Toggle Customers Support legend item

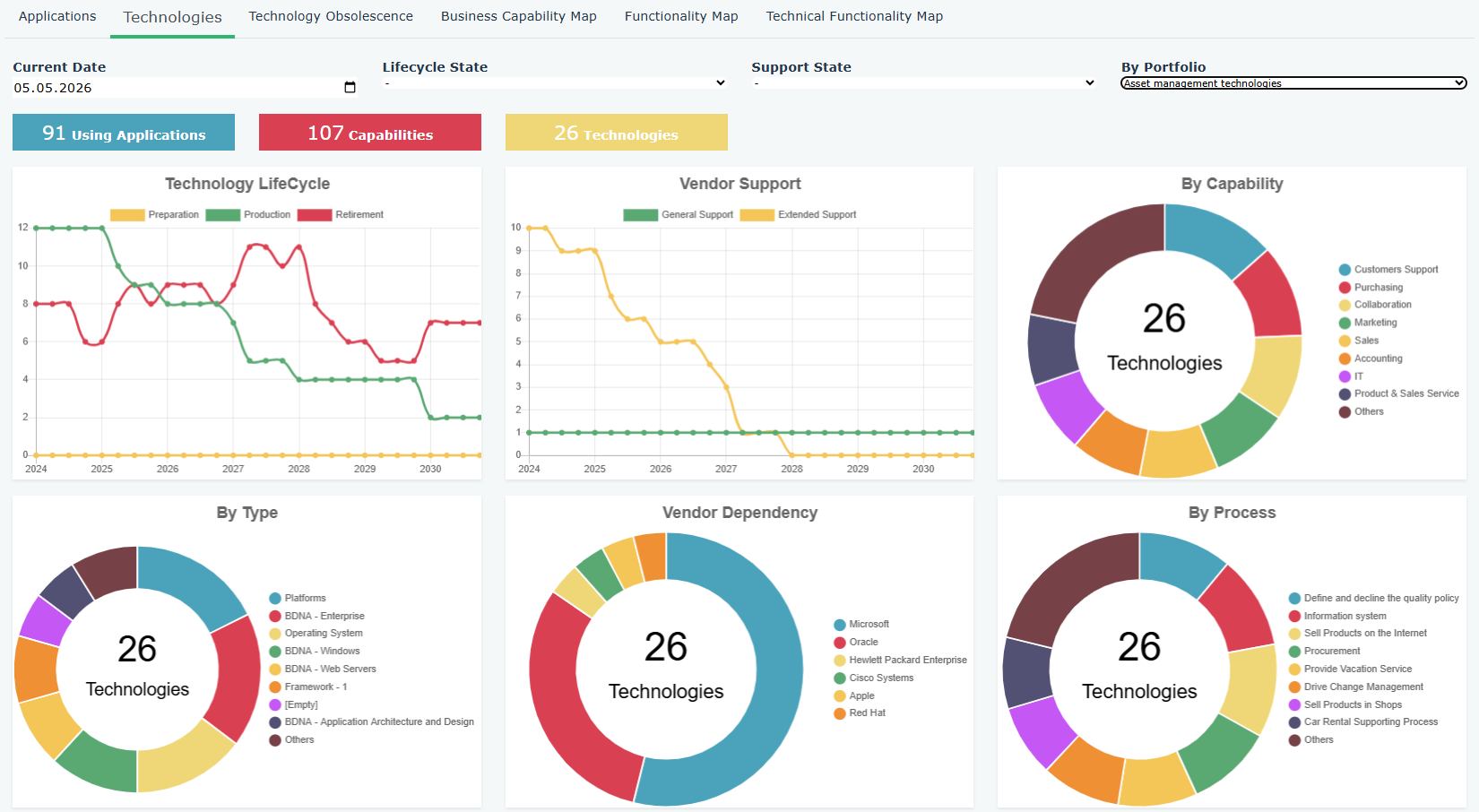[x=1388, y=270]
